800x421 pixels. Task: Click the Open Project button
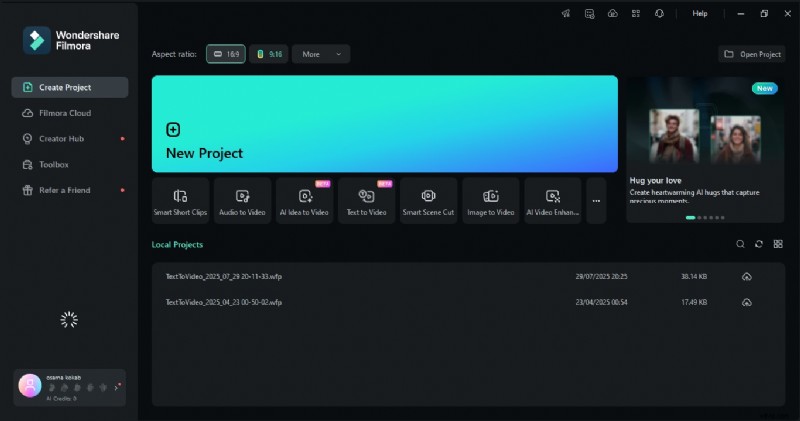pyautogui.click(x=751, y=54)
